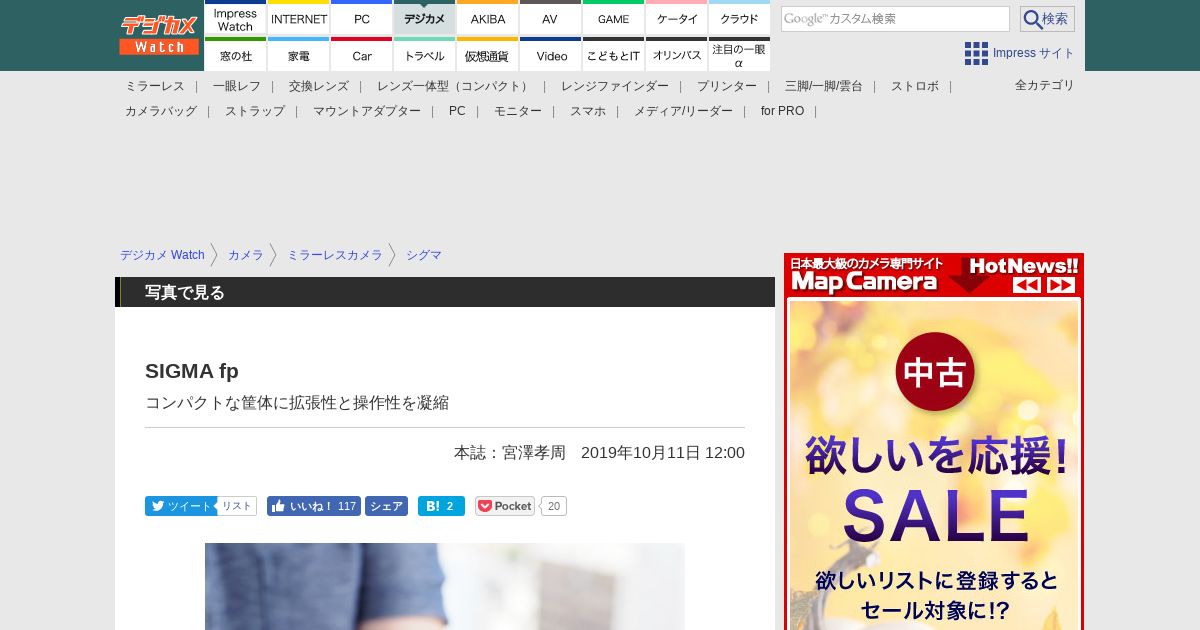Go to the カメラバッグ category

(161, 111)
